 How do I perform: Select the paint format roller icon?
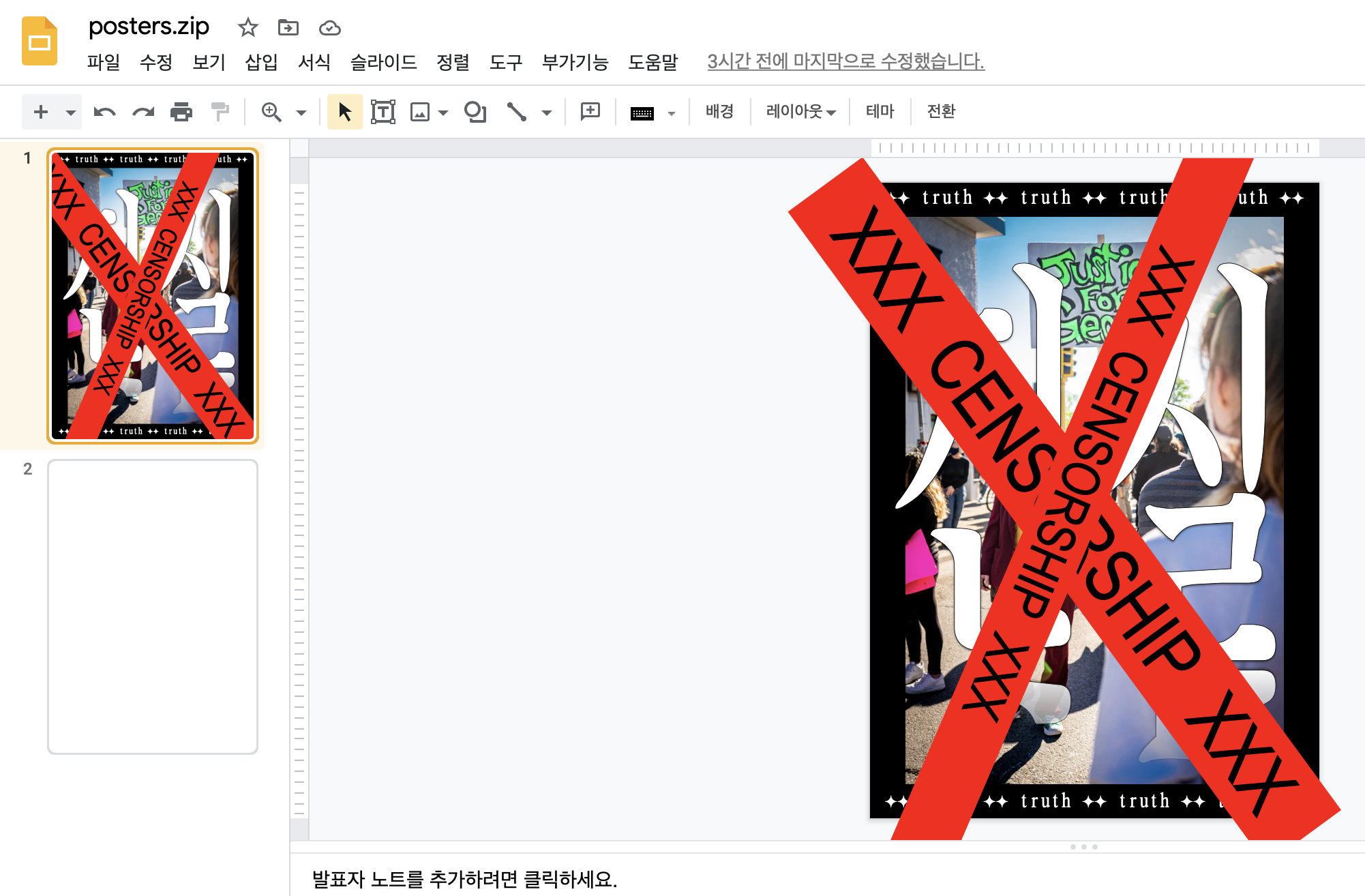(220, 112)
